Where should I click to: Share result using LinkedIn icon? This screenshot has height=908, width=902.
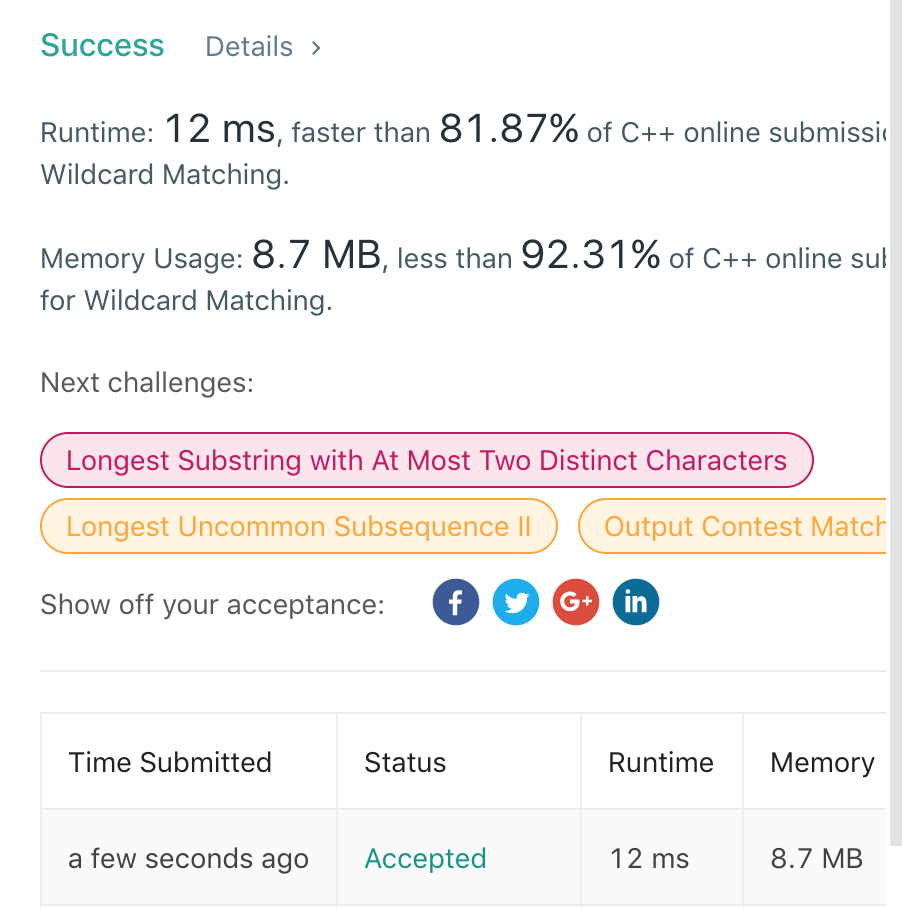point(636,603)
